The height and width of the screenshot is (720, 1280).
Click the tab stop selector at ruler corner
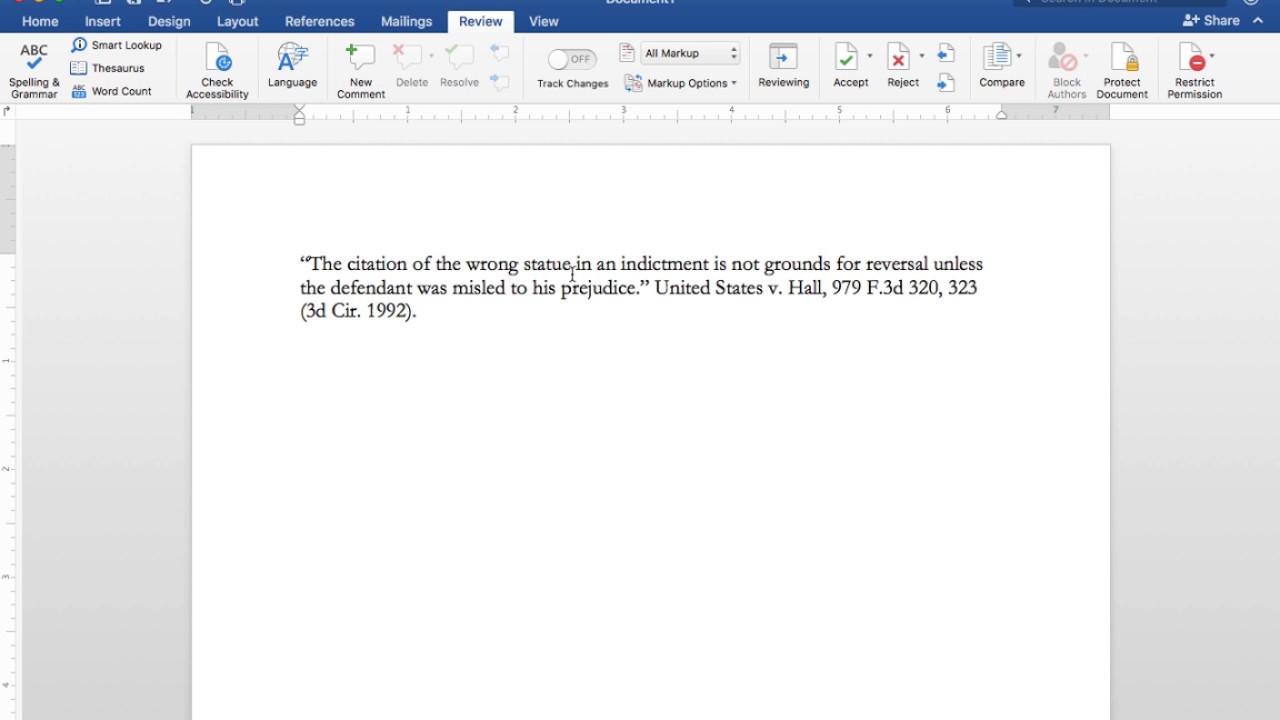[7, 112]
